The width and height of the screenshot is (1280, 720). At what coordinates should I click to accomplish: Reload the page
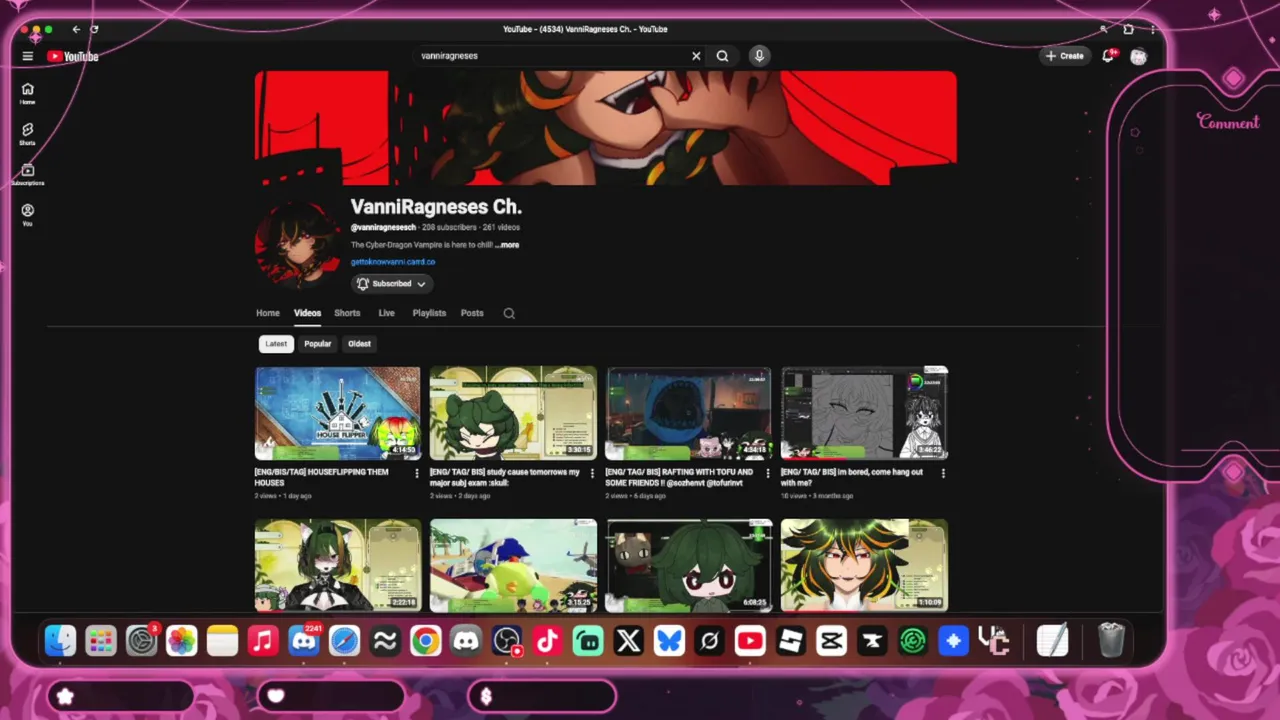click(95, 30)
